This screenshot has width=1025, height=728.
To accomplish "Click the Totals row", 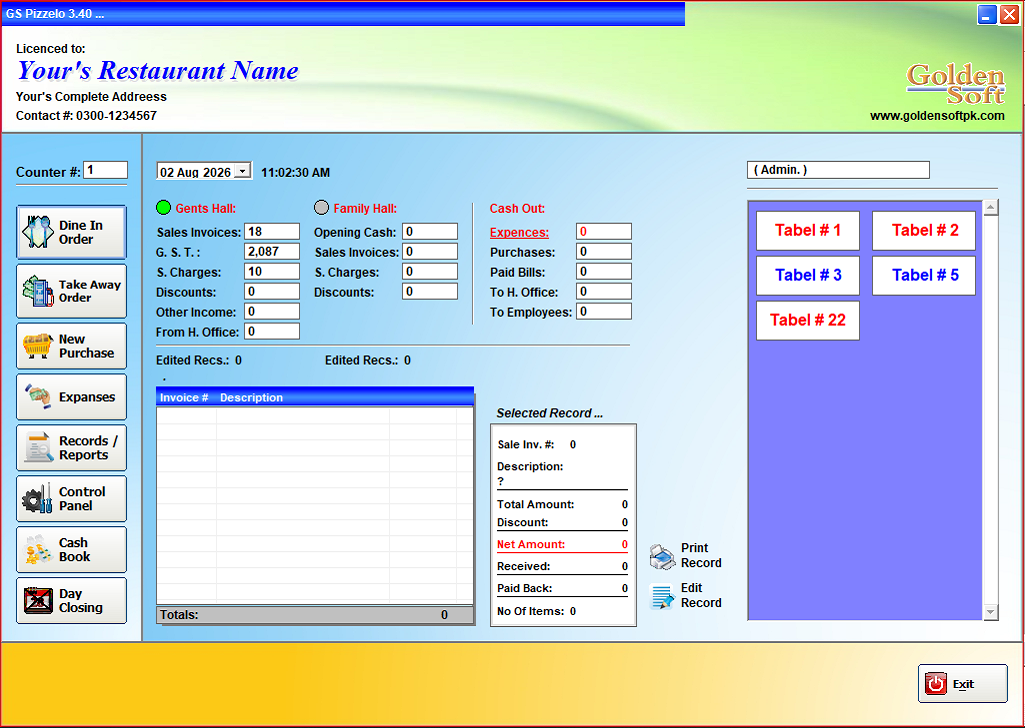I will coord(315,615).
